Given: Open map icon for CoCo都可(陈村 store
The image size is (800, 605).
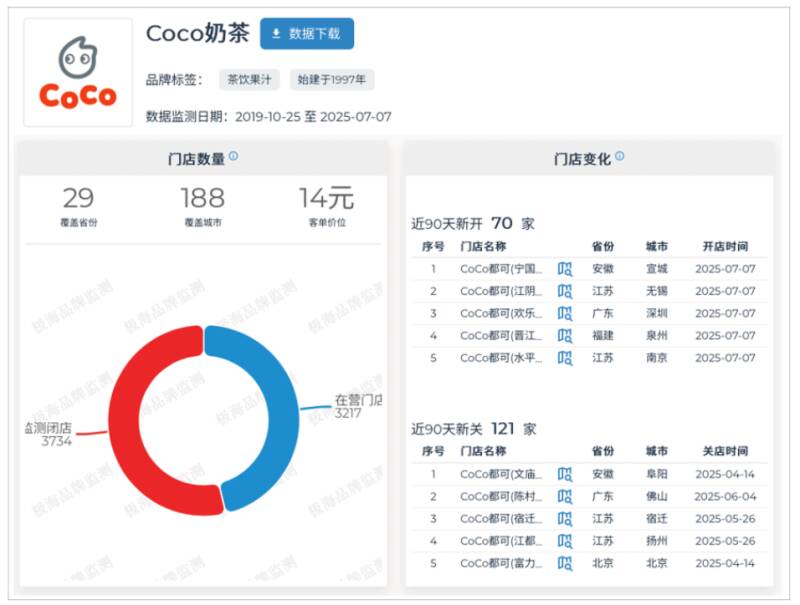Looking at the screenshot, I should pyautogui.click(x=565, y=496).
